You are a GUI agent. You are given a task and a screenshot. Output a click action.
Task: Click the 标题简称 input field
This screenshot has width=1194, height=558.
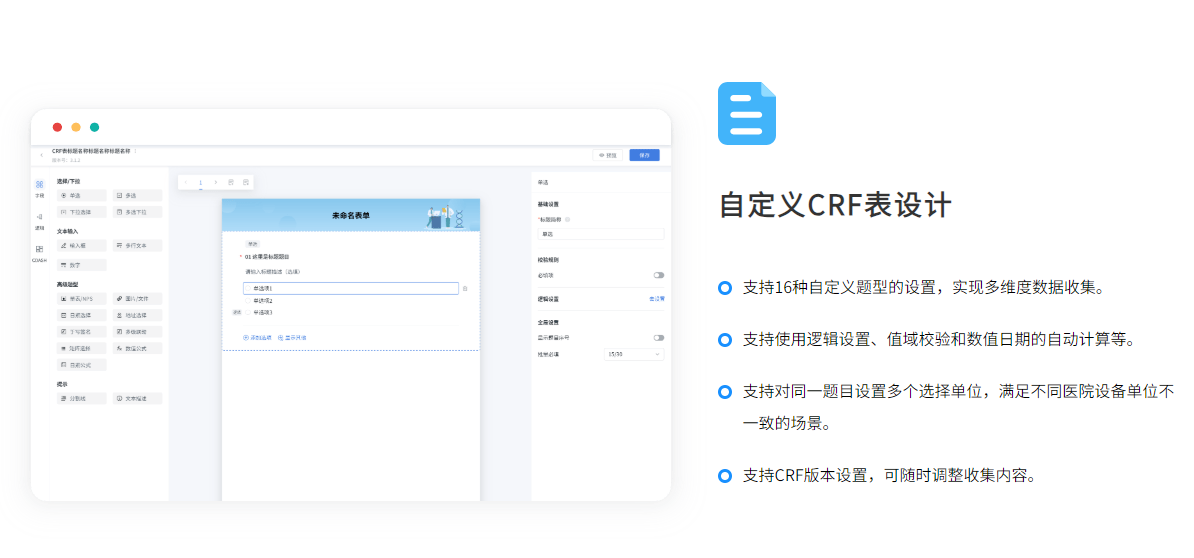click(x=600, y=234)
